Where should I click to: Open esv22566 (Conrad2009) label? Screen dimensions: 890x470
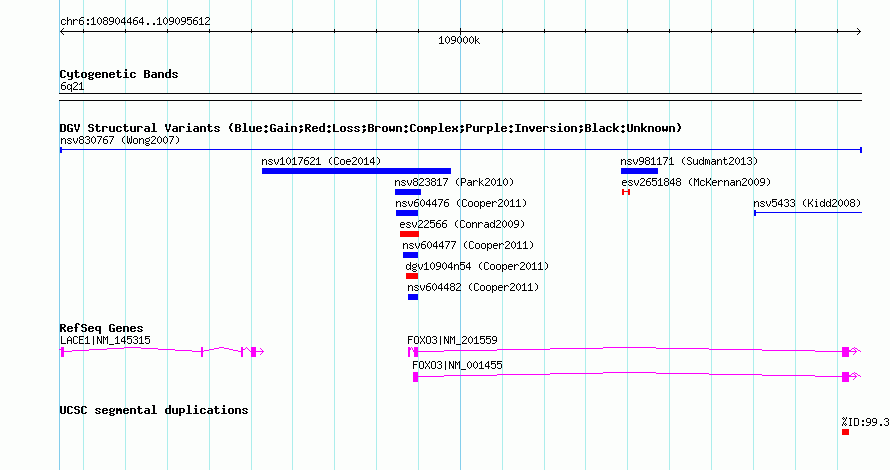click(x=462, y=224)
